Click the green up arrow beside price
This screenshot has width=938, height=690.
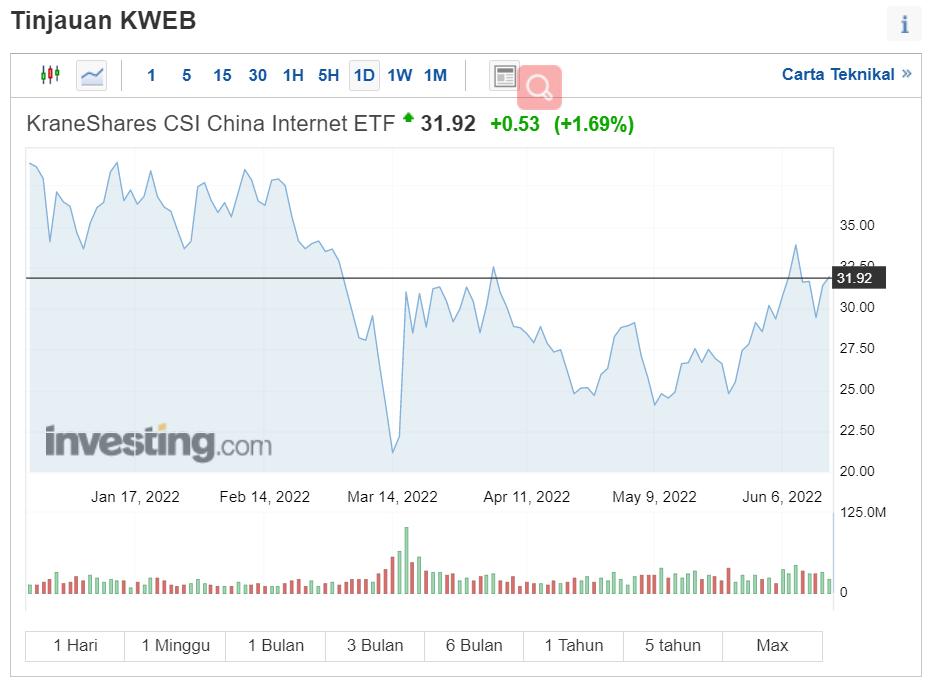408,119
